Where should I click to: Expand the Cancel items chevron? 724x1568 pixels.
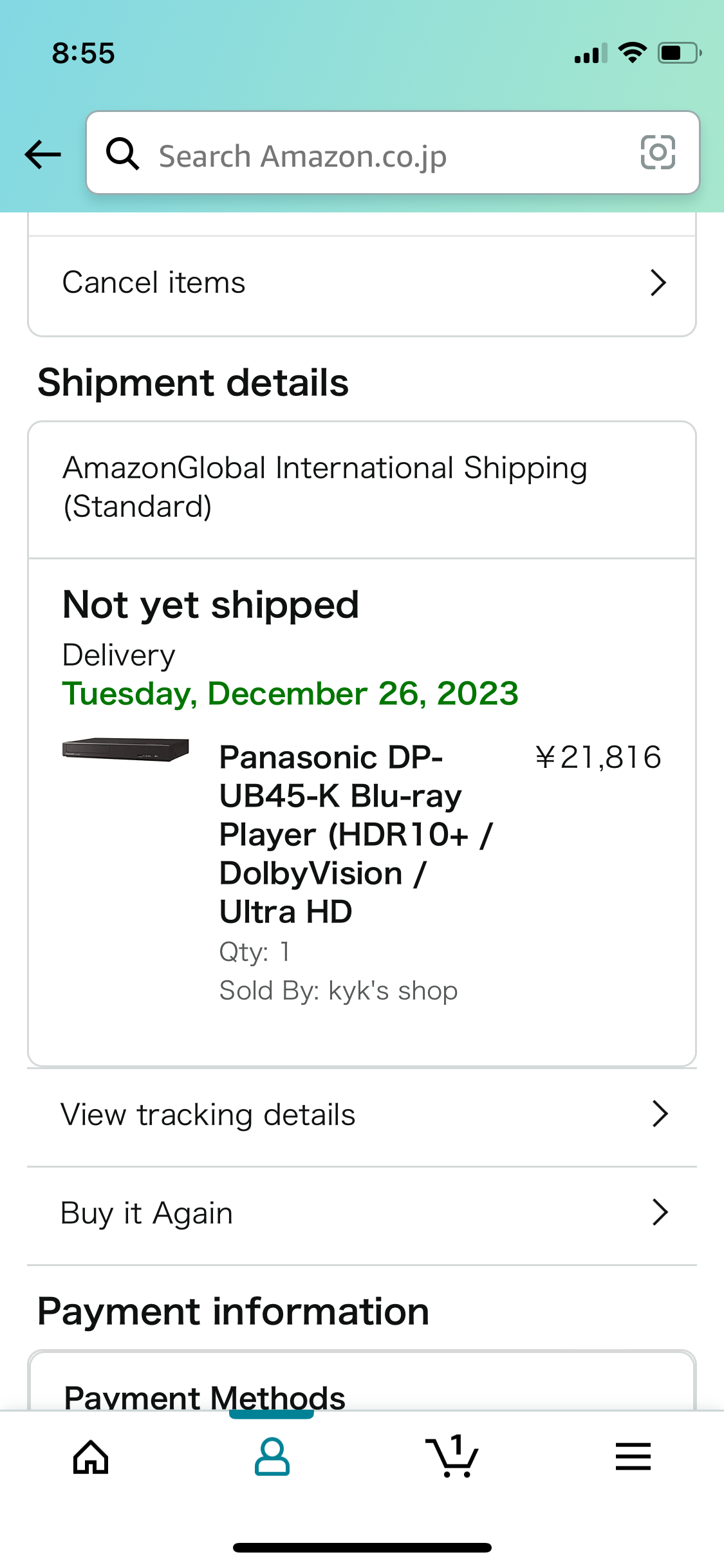658,283
